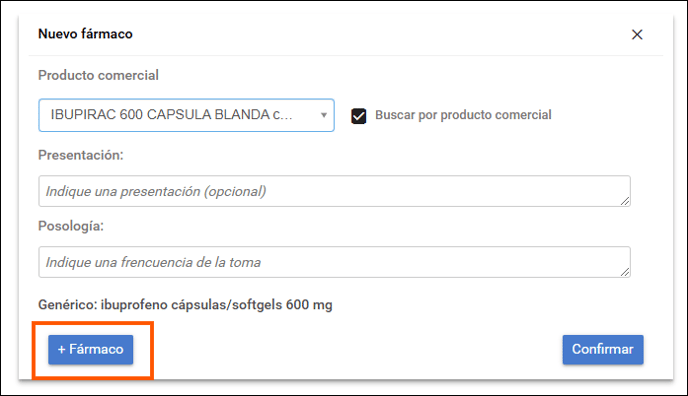This screenshot has width=688, height=396.
Task: Add another drug with + Fármaco
Action: (x=90, y=350)
